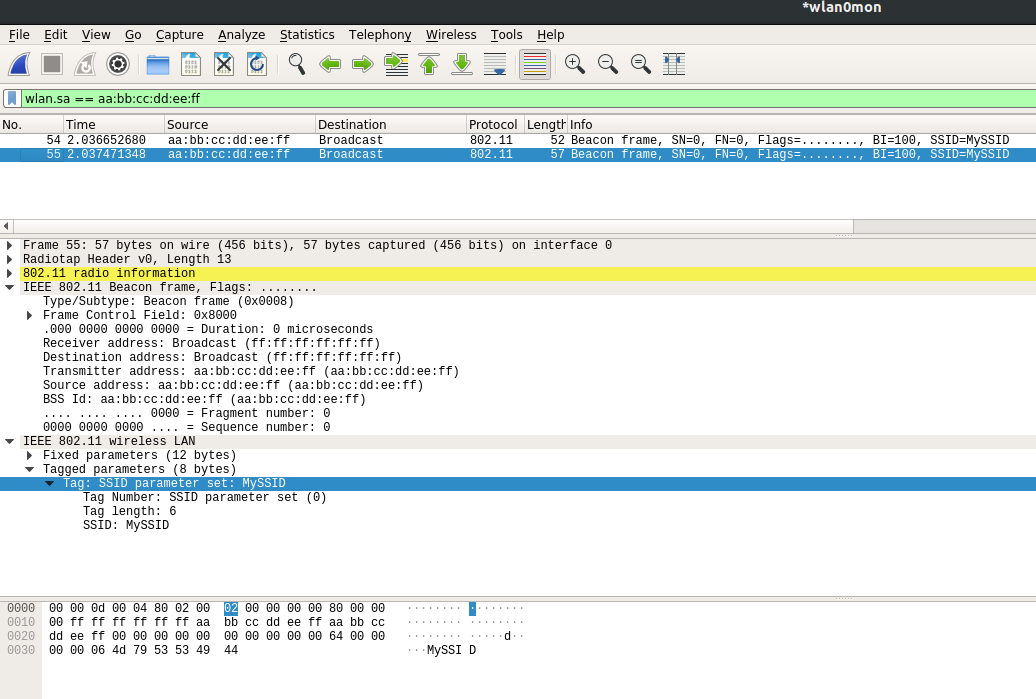Open the capture options dialog
Viewport: 1036px width, 699px height.
[119, 64]
